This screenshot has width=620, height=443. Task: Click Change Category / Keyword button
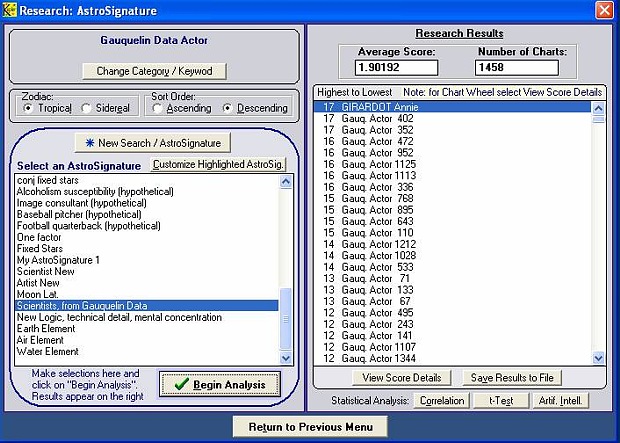click(154, 71)
